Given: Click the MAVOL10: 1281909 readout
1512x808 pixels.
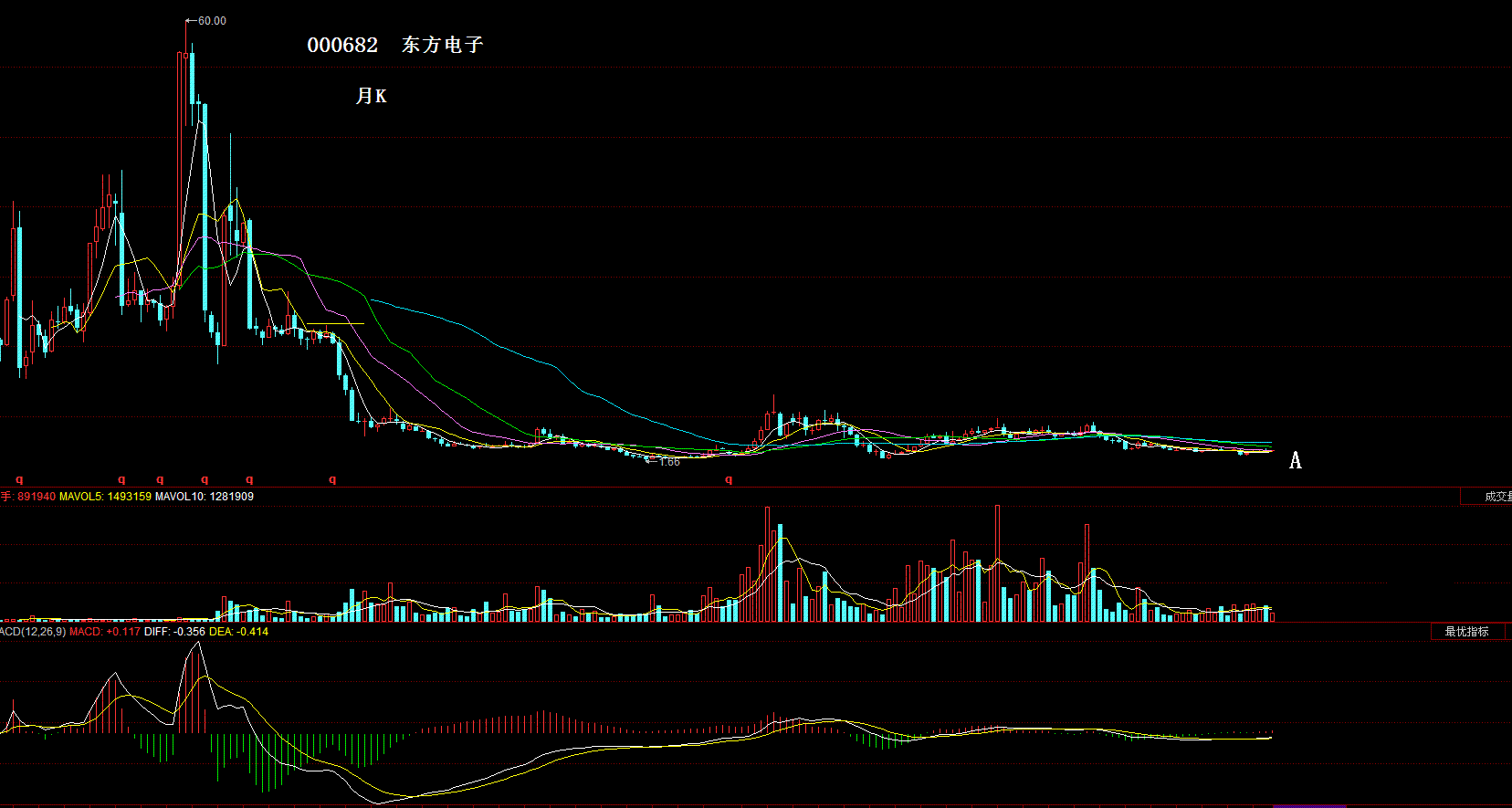Looking at the screenshot, I should [x=205, y=497].
